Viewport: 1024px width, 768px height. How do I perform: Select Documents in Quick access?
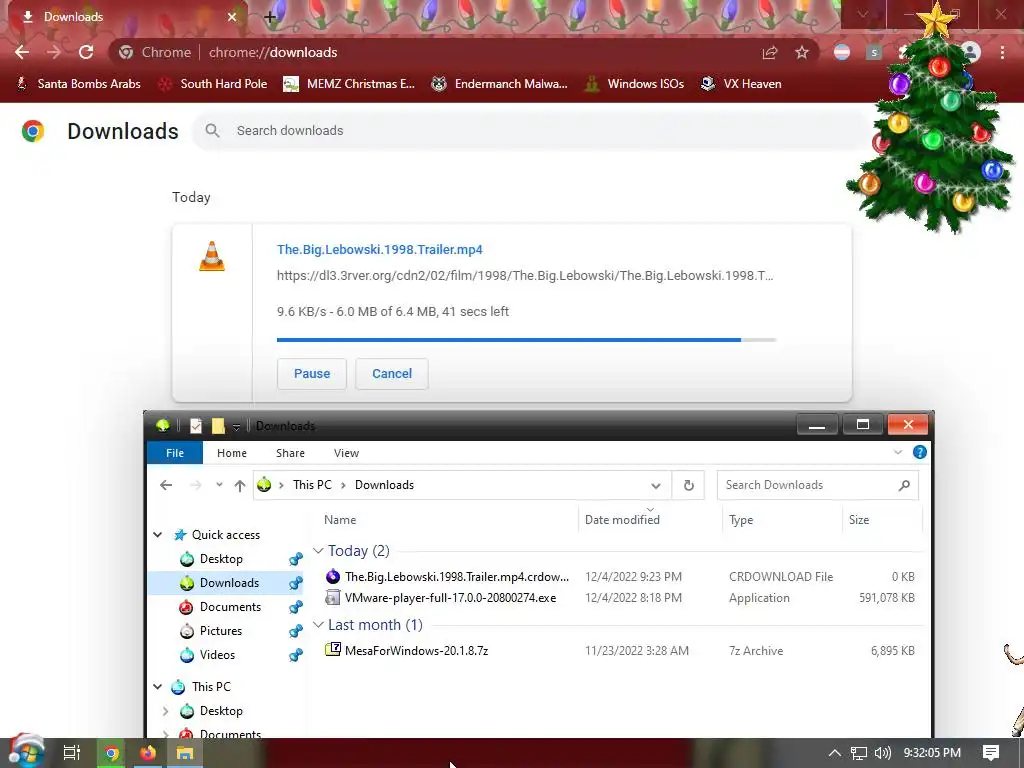tap(230, 607)
